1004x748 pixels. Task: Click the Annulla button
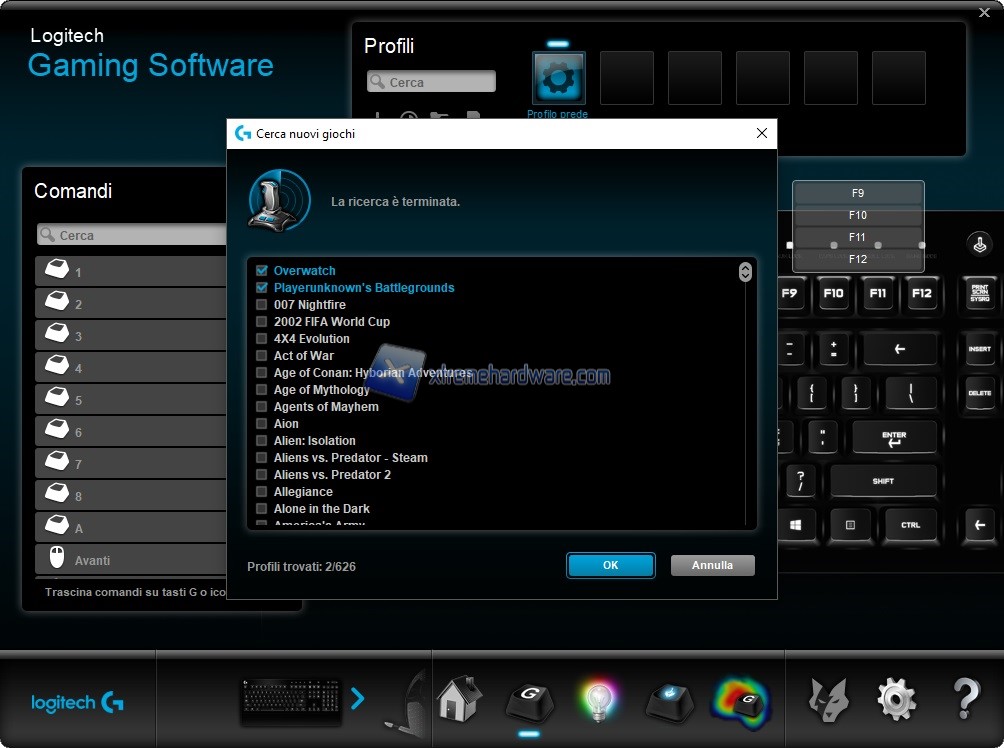(x=712, y=565)
